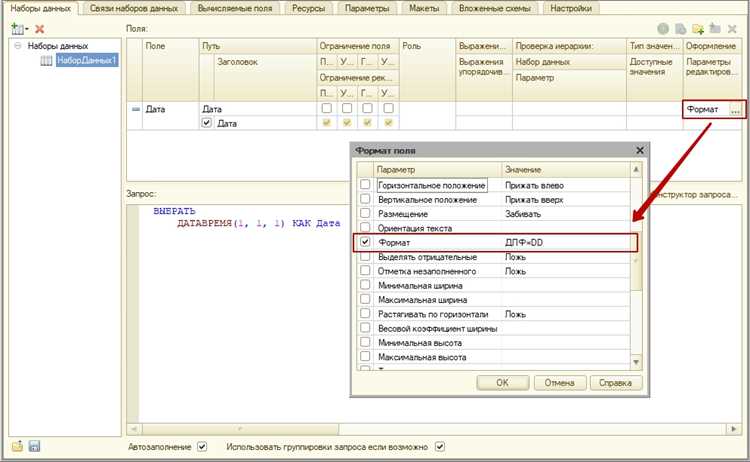This screenshot has width=750, height=462.
Task: Switch to Вычисляемые поля tab
Action: point(235,8)
